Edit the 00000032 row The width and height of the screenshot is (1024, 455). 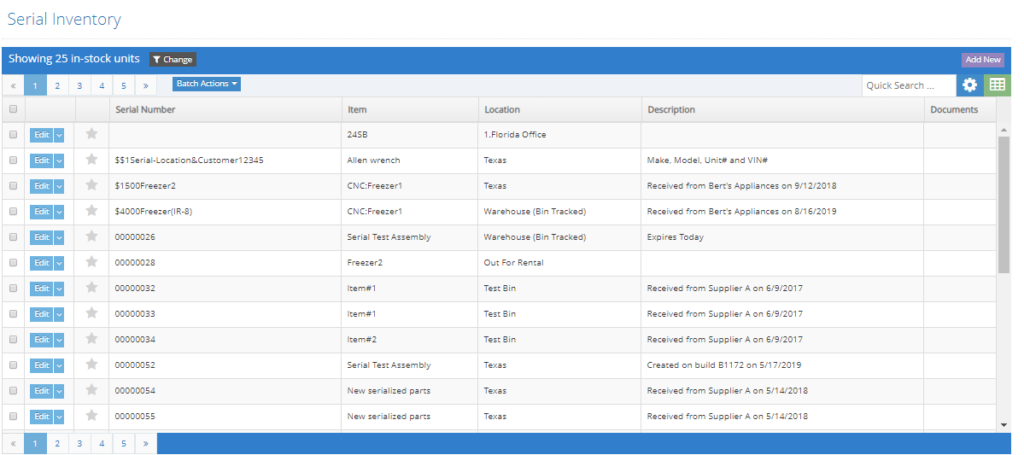tap(41, 289)
